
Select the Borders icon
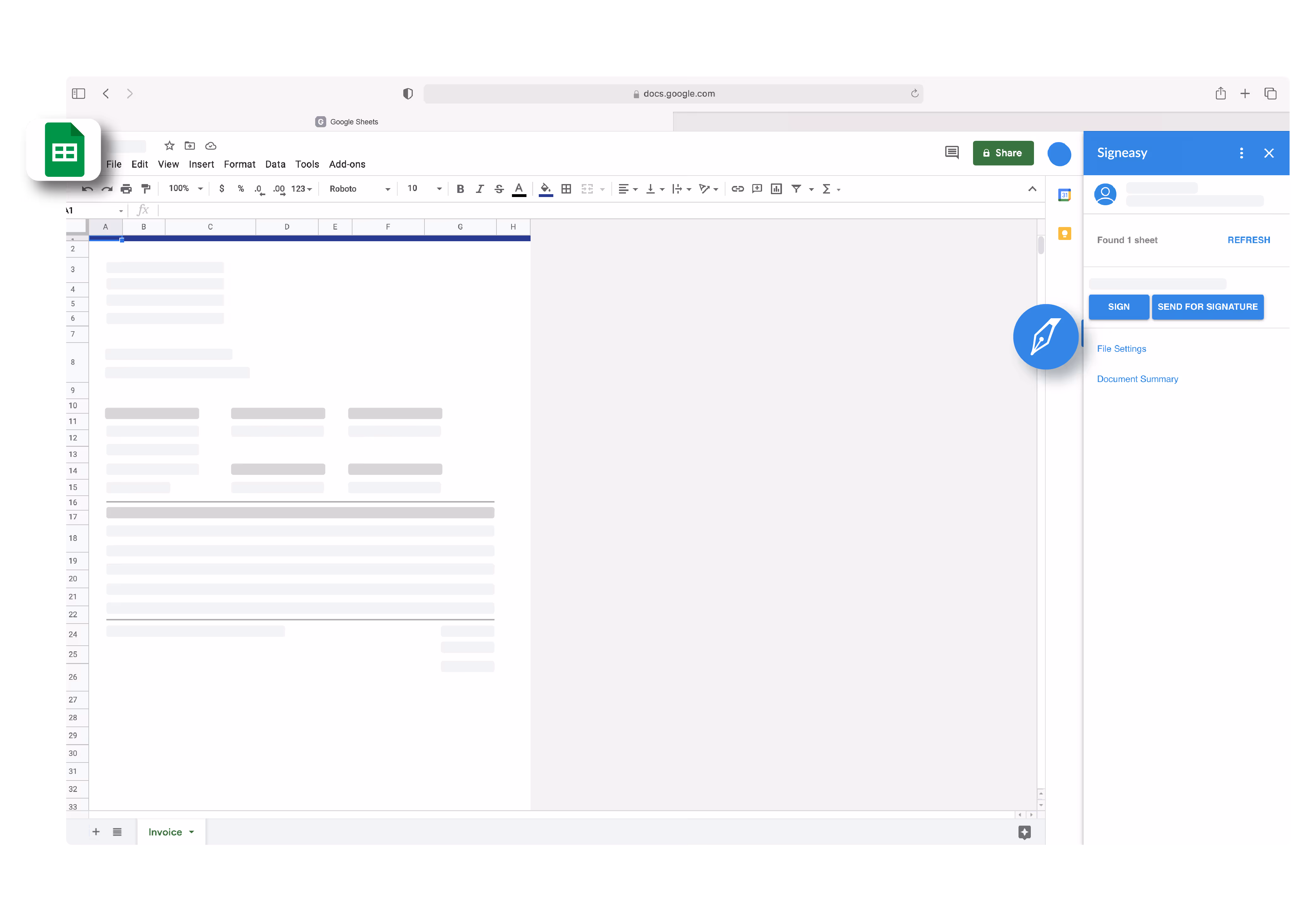566,188
